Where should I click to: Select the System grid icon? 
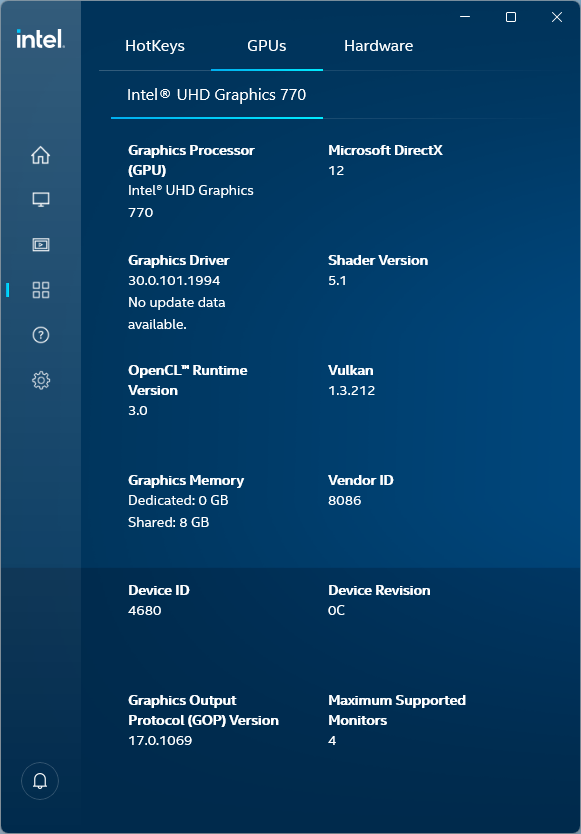pos(40,290)
